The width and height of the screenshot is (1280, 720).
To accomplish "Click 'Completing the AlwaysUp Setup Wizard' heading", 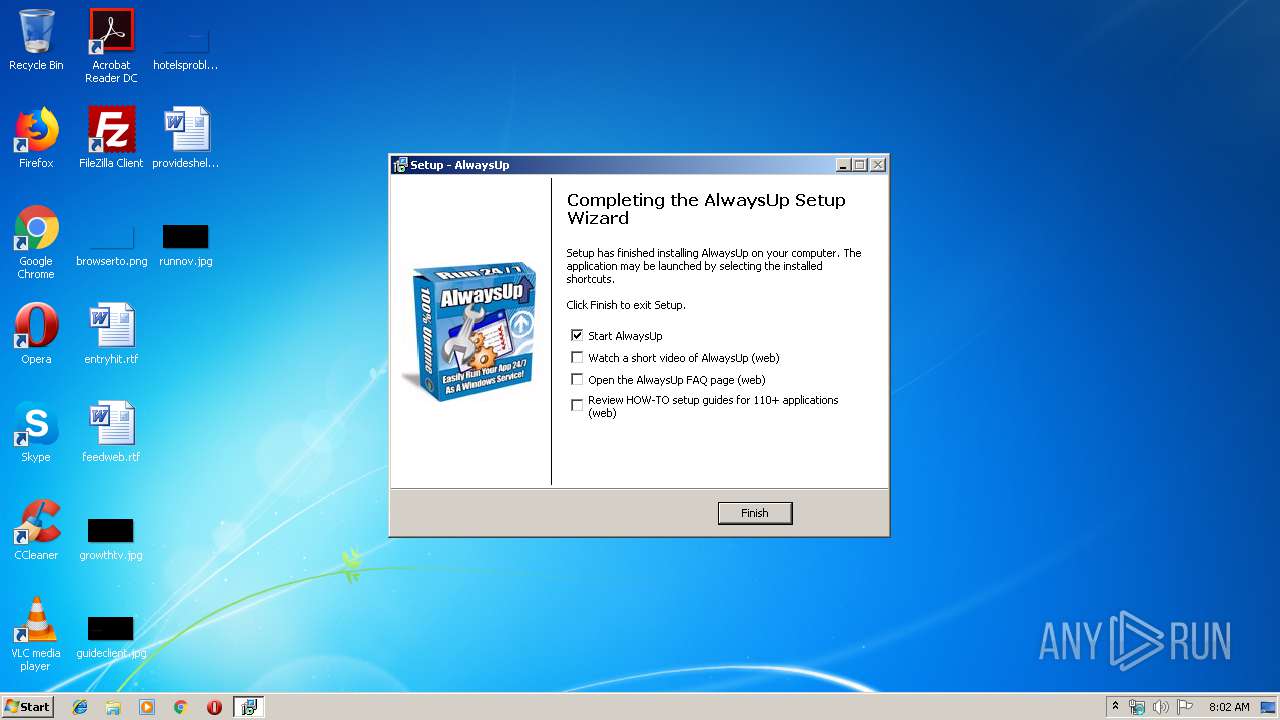I will pos(706,209).
